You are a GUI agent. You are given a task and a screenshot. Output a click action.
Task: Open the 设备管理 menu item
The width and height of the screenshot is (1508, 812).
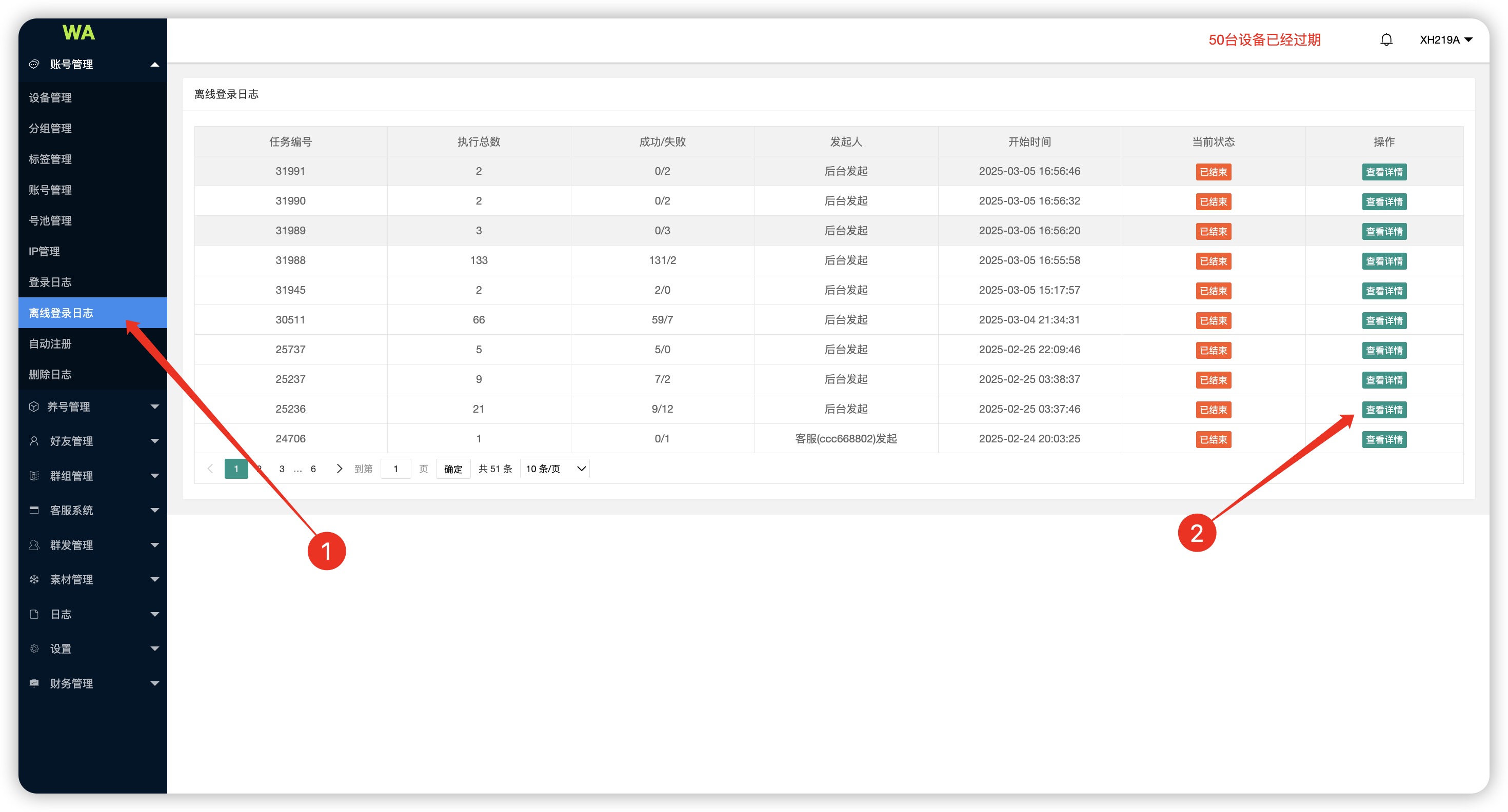point(50,98)
